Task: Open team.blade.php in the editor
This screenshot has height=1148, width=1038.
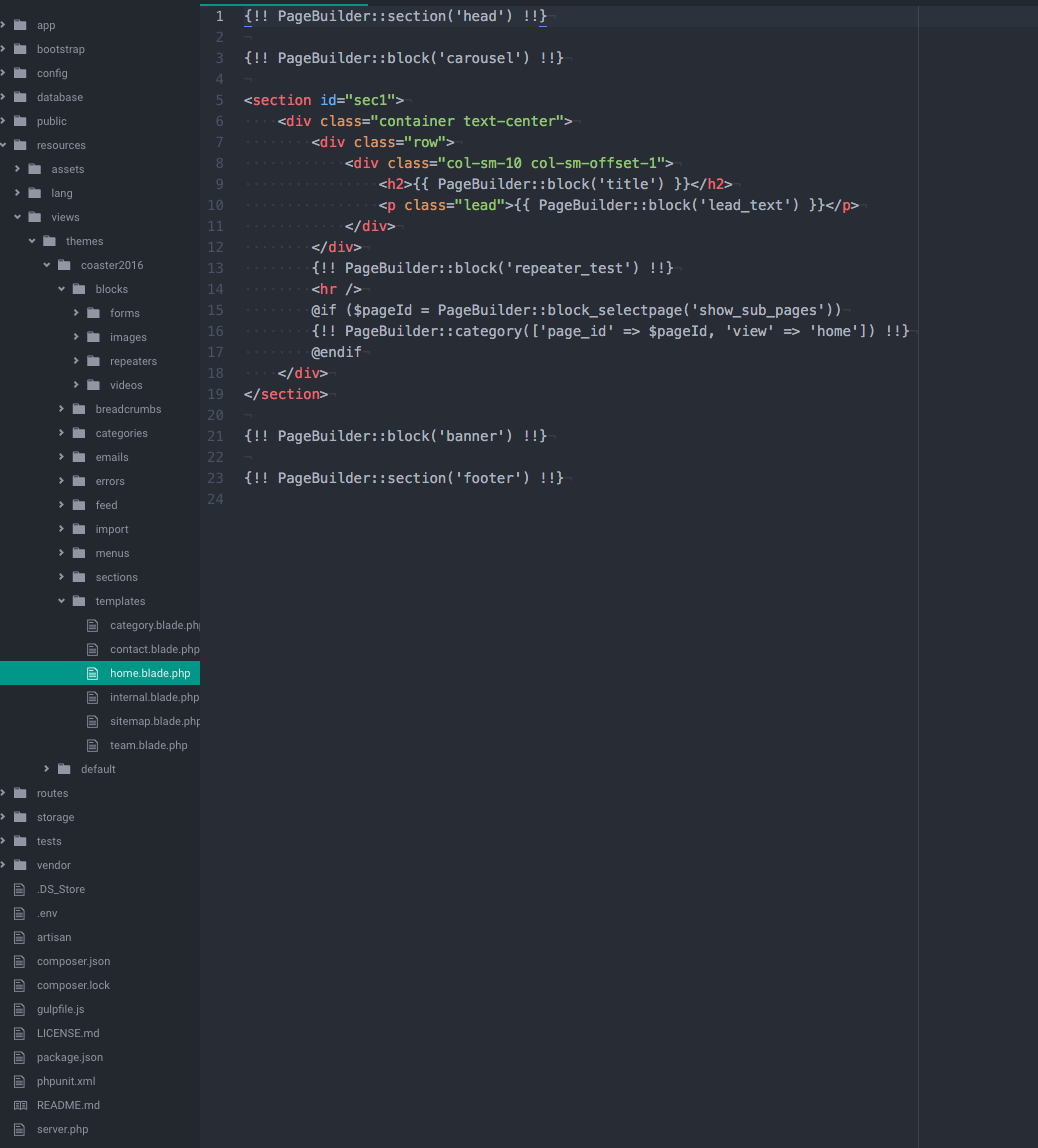Action: (x=148, y=745)
